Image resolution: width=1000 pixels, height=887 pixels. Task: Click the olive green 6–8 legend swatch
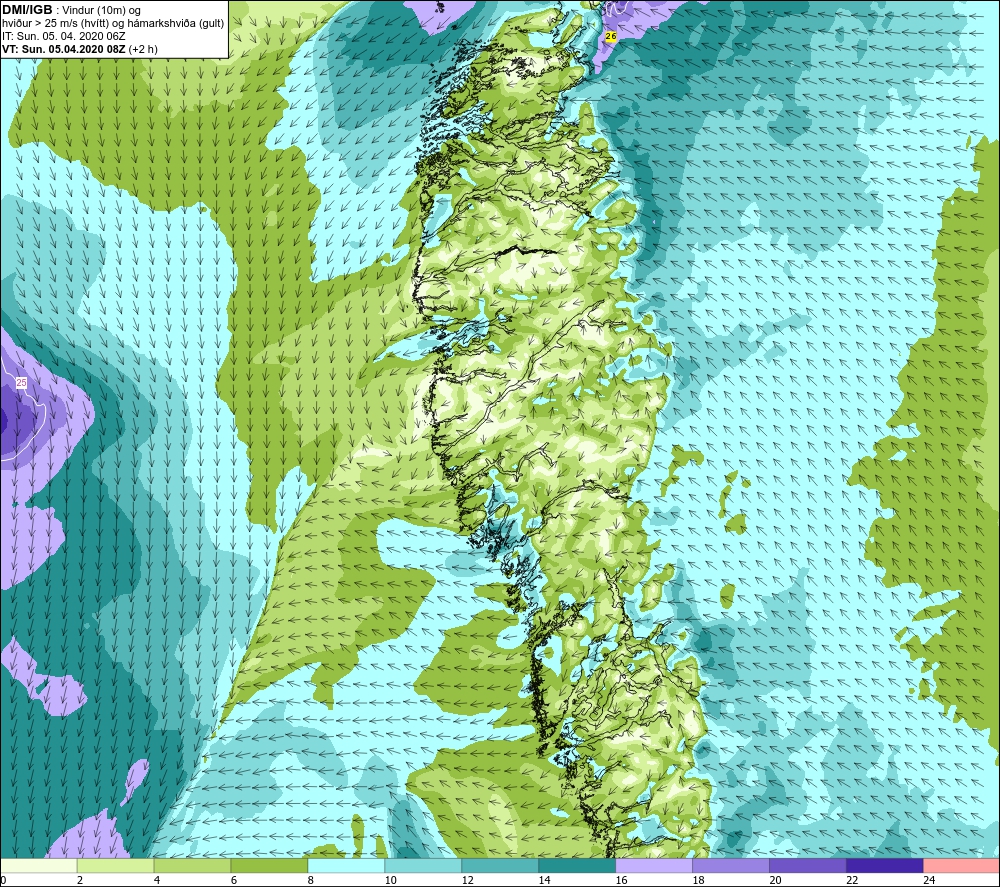coord(269,865)
